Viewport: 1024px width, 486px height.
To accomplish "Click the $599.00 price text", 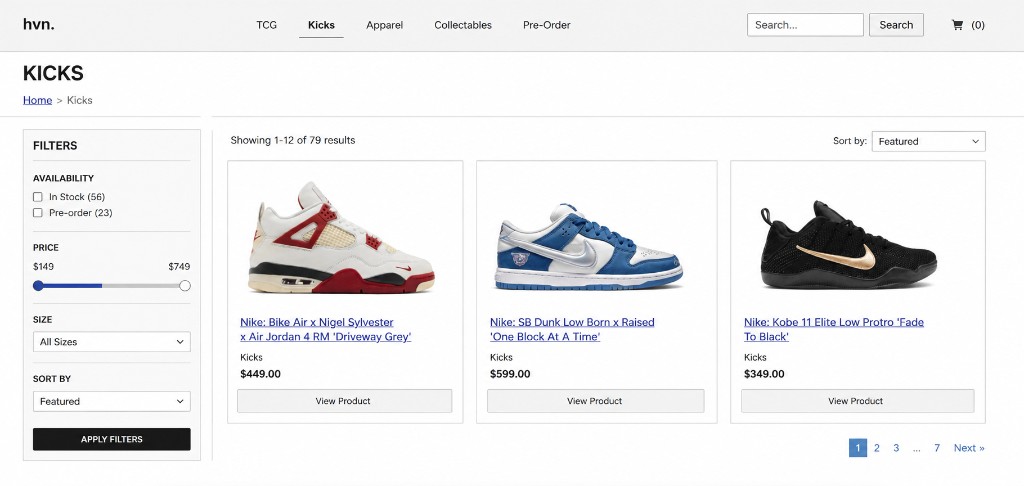I will [510, 374].
